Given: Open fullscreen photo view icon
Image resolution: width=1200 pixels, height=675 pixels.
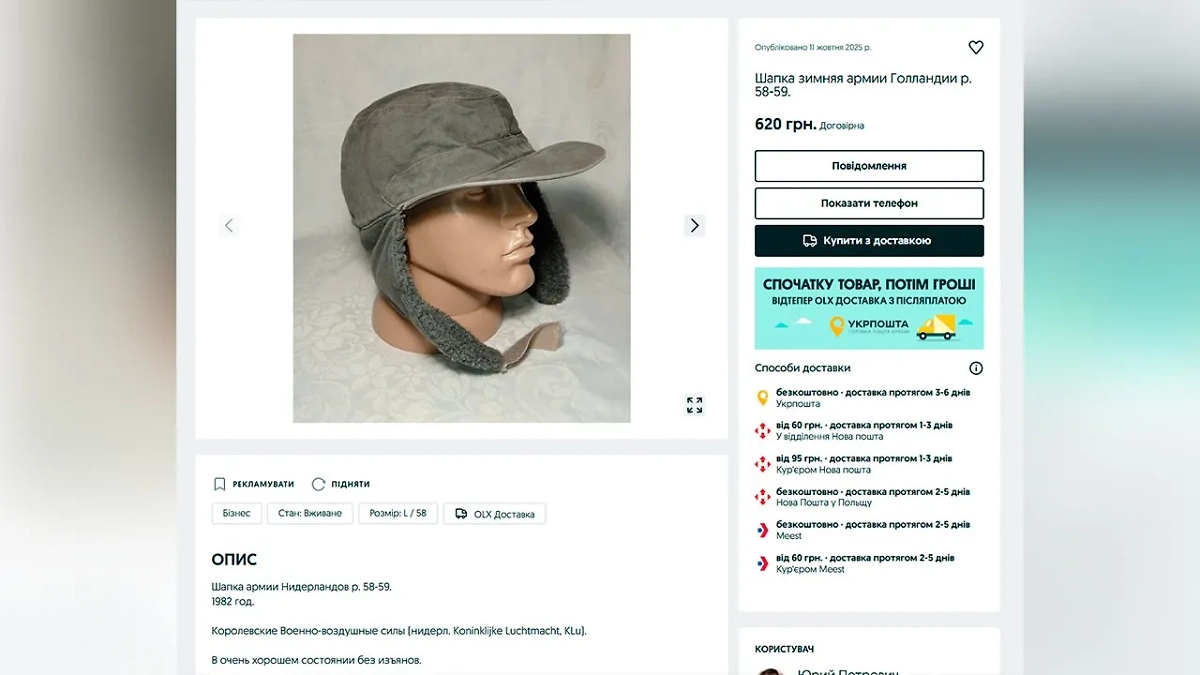Looking at the screenshot, I should pos(694,405).
